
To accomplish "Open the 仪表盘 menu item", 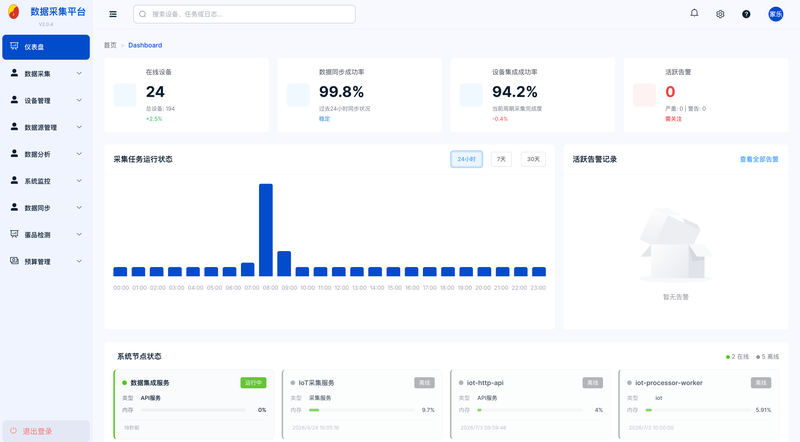I will (x=46, y=47).
